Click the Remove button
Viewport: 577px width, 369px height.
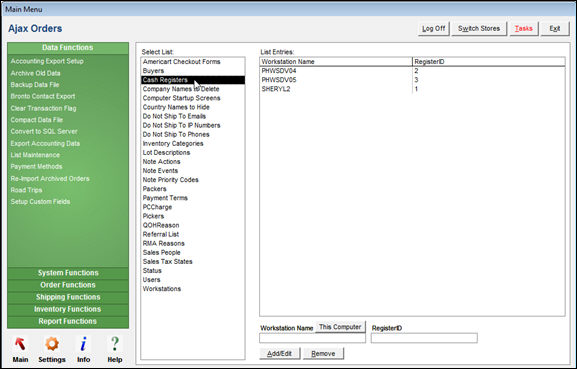(x=323, y=354)
